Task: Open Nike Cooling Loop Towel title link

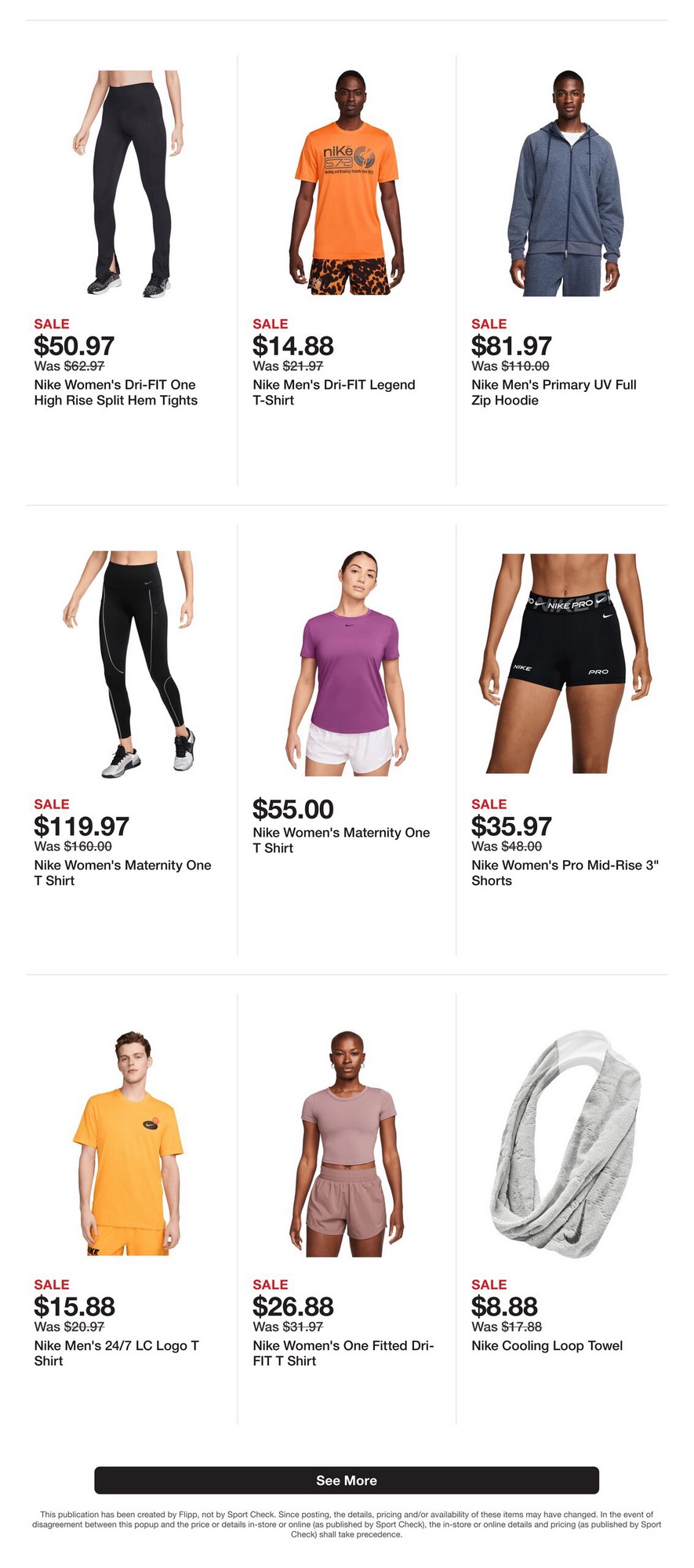Action: (547, 1345)
